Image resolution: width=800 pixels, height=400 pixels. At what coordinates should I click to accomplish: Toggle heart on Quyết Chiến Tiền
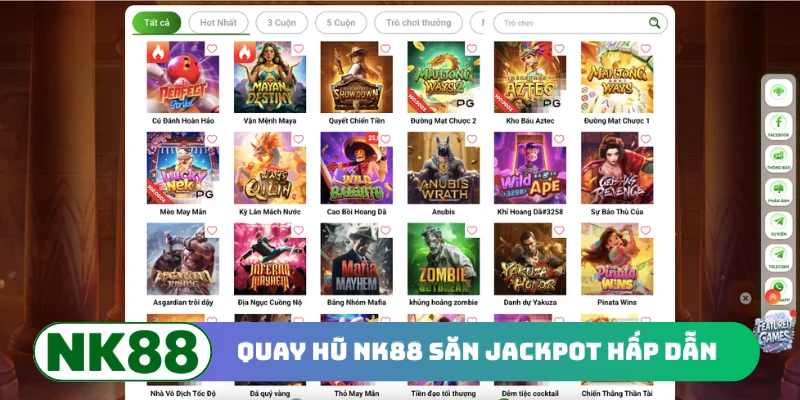pyautogui.click(x=385, y=48)
